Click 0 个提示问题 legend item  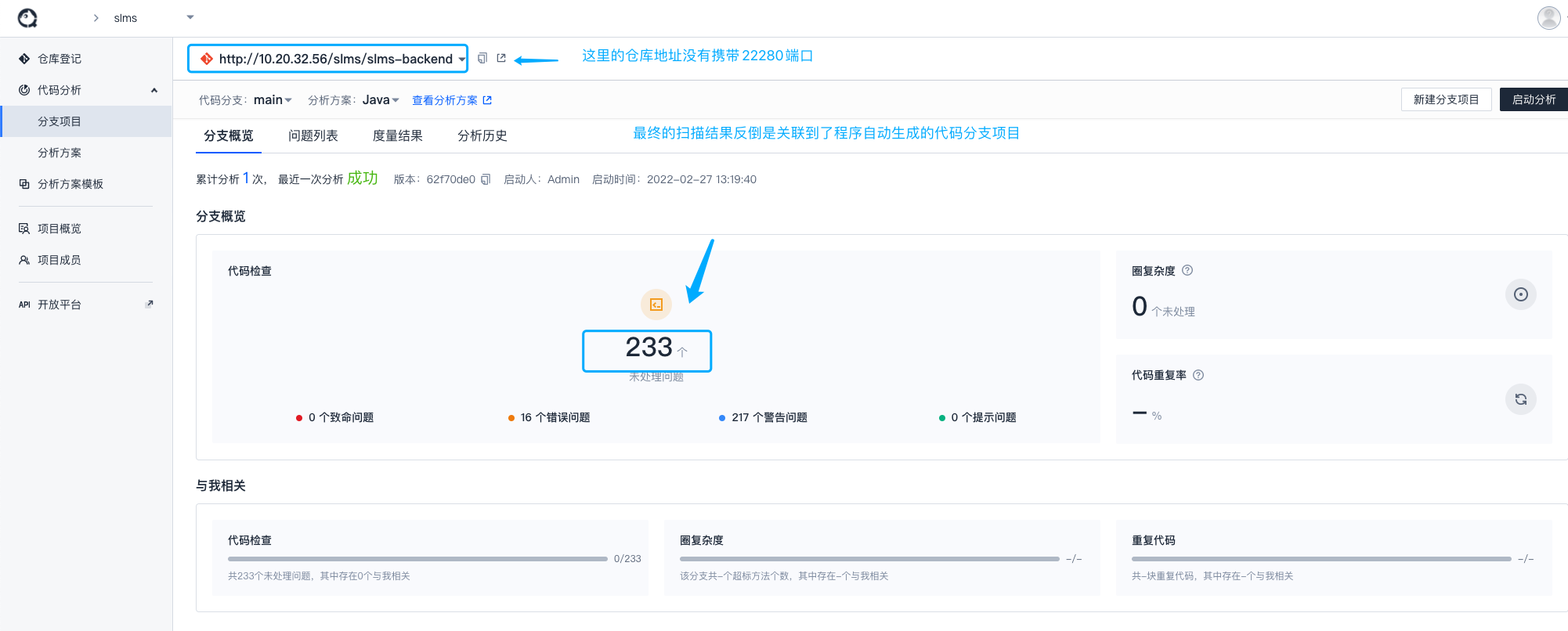click(x=977, y=417)
